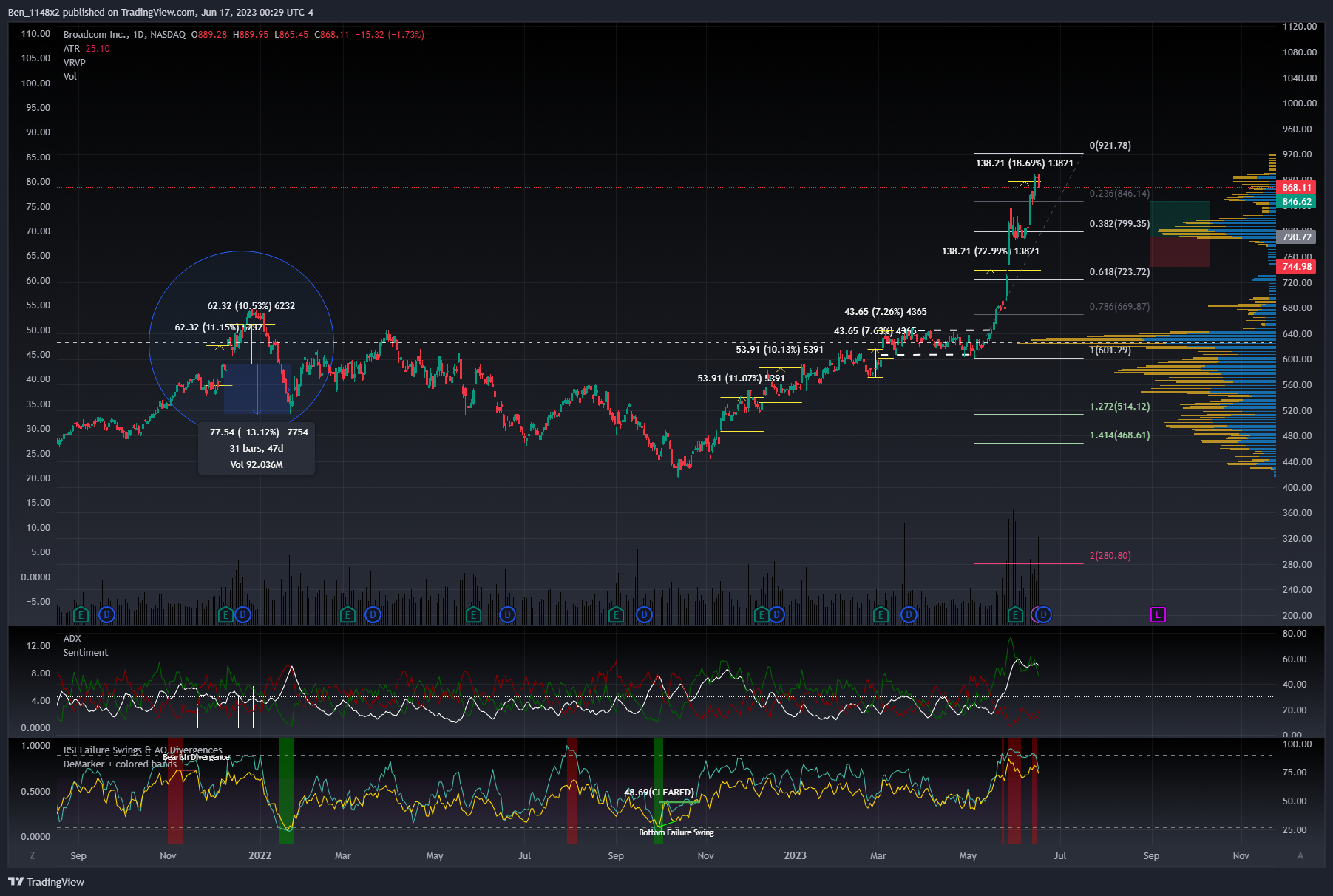Click the 0(921.78) Fibonacci level label
The width and height of the screenshot is (1333, 896).
pos(1110,146)
